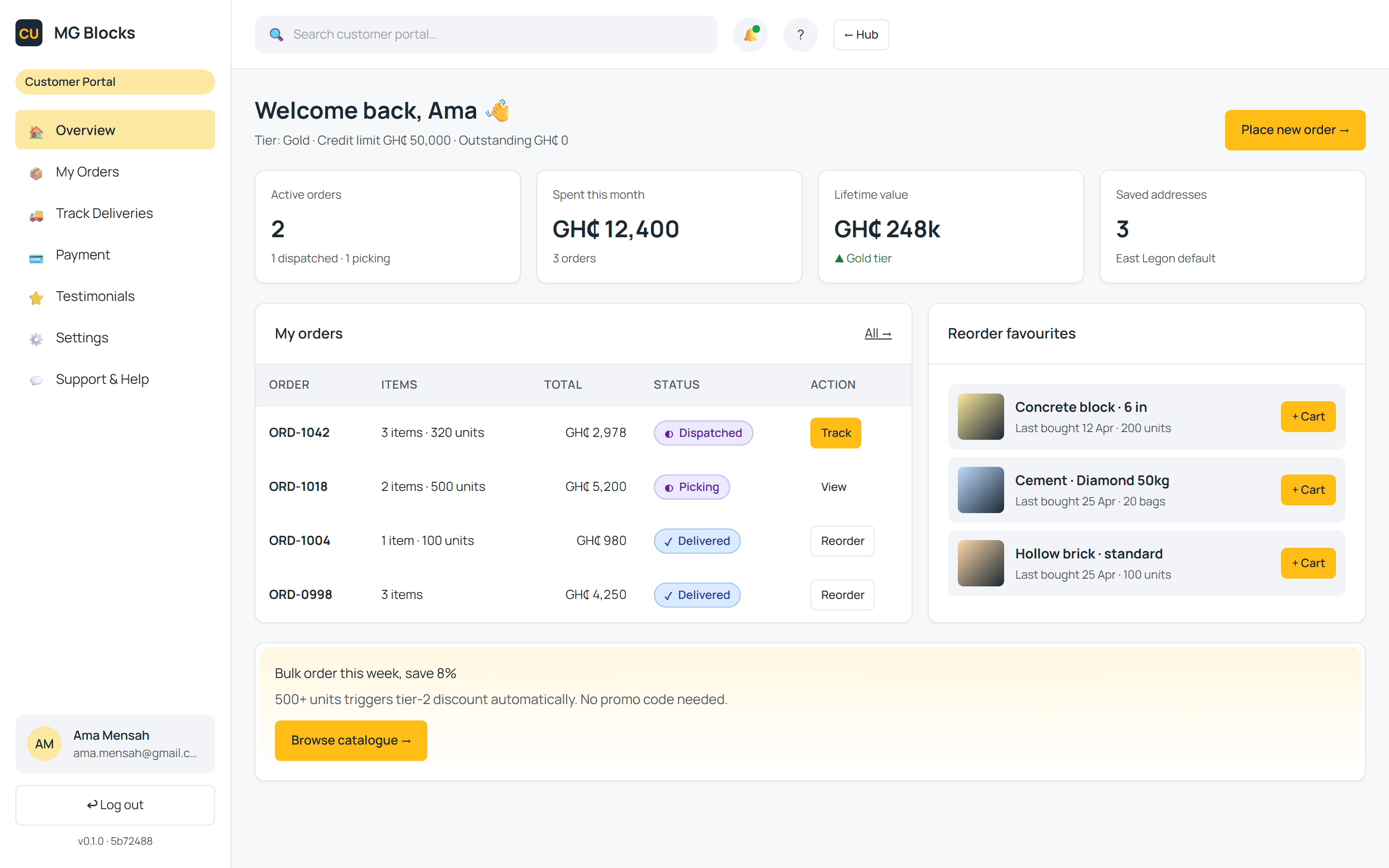Add Hollow brick standard to cart
Viewport: 1389px width, 868px height.
coord(1308,563)
